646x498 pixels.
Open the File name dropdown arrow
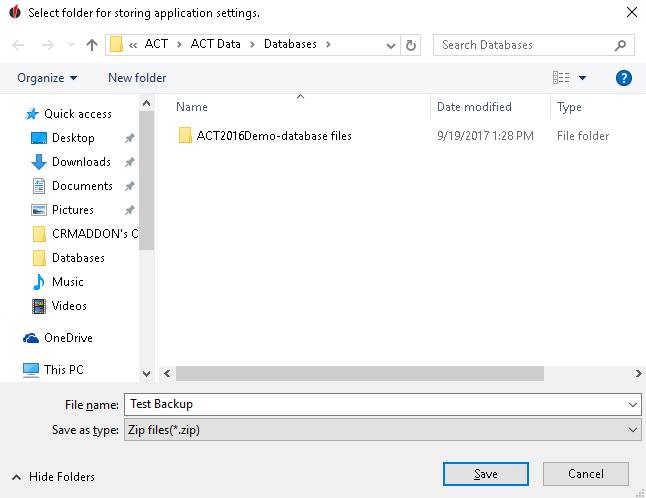[633, 404]
